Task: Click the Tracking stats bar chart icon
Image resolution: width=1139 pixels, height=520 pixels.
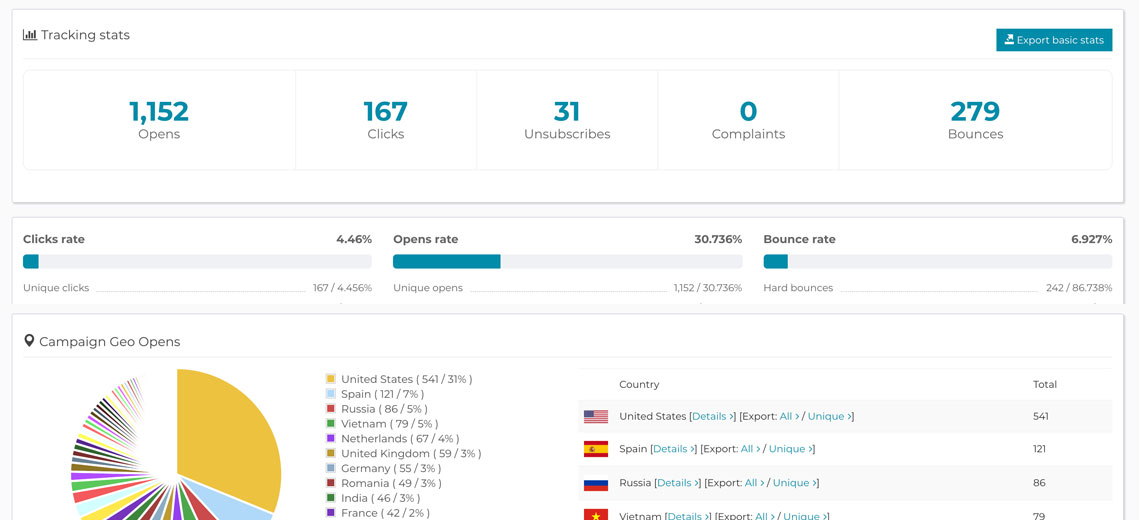Action: pyautogui.click(x=30, y=34)
